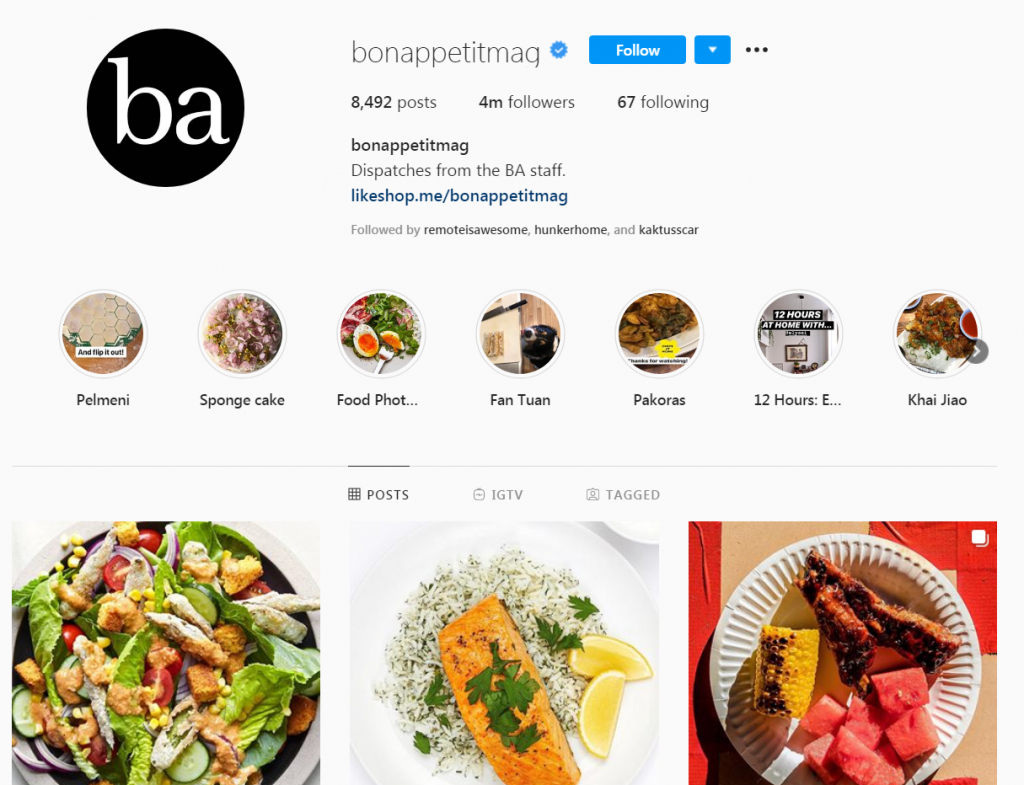The width and height of the screenshot is (1024, 785).
Task: Open the Pelmeni story highlight
Action: 103,334
